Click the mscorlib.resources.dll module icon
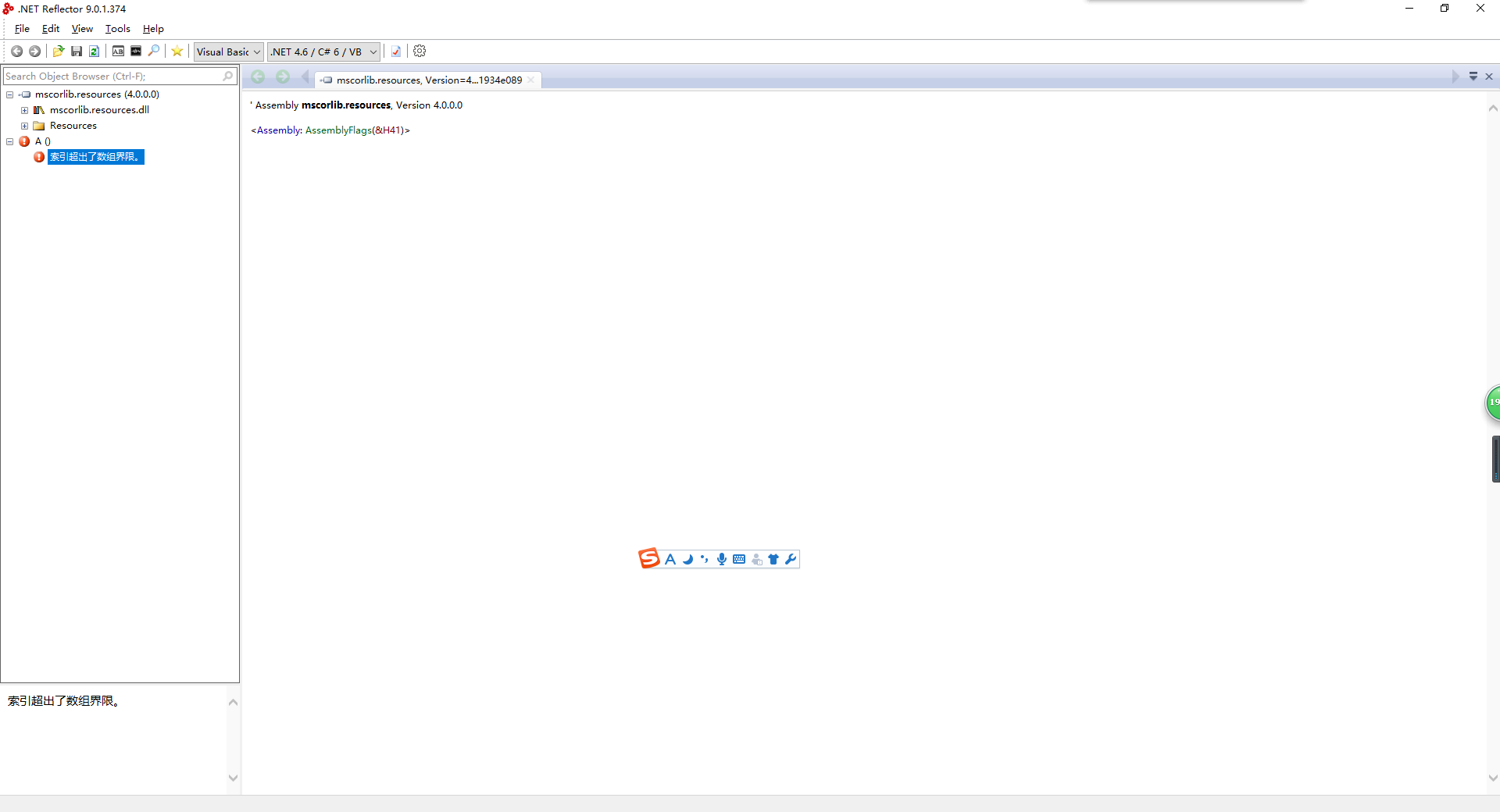Screen dimensions: 1500x812 click(x=39, y=110)
